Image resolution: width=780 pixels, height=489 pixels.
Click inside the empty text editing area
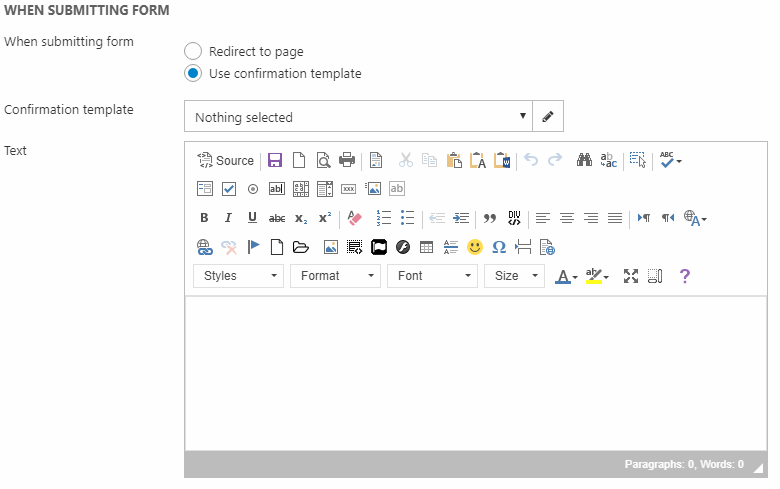click(475, 372)
